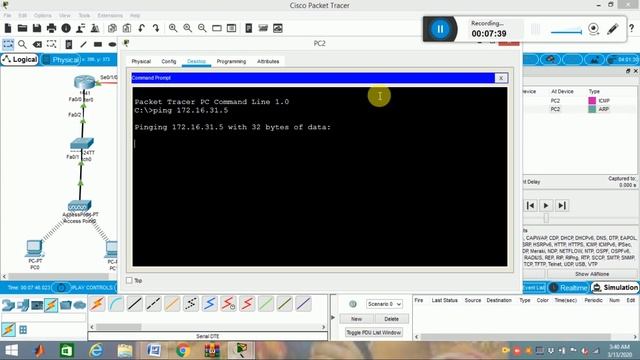The image size is (640, 360).
Task: Select the Access Point device
Action: 80,206
